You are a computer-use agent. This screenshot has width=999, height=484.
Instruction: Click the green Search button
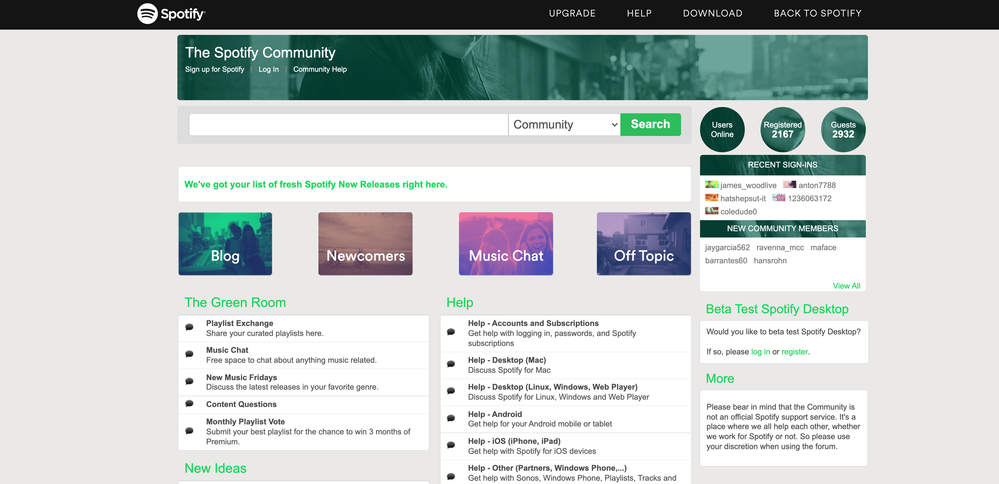pyautogui.click(x=650, y=125)
